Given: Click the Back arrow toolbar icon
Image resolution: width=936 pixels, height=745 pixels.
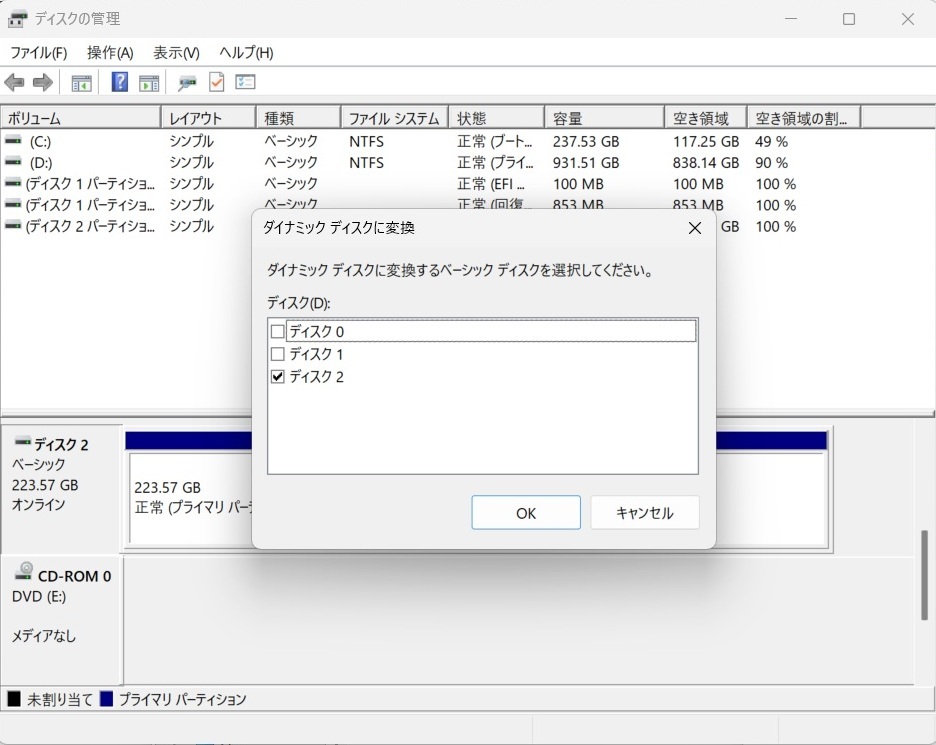Looking at the screenshot, I should click(x=14, y=83).
